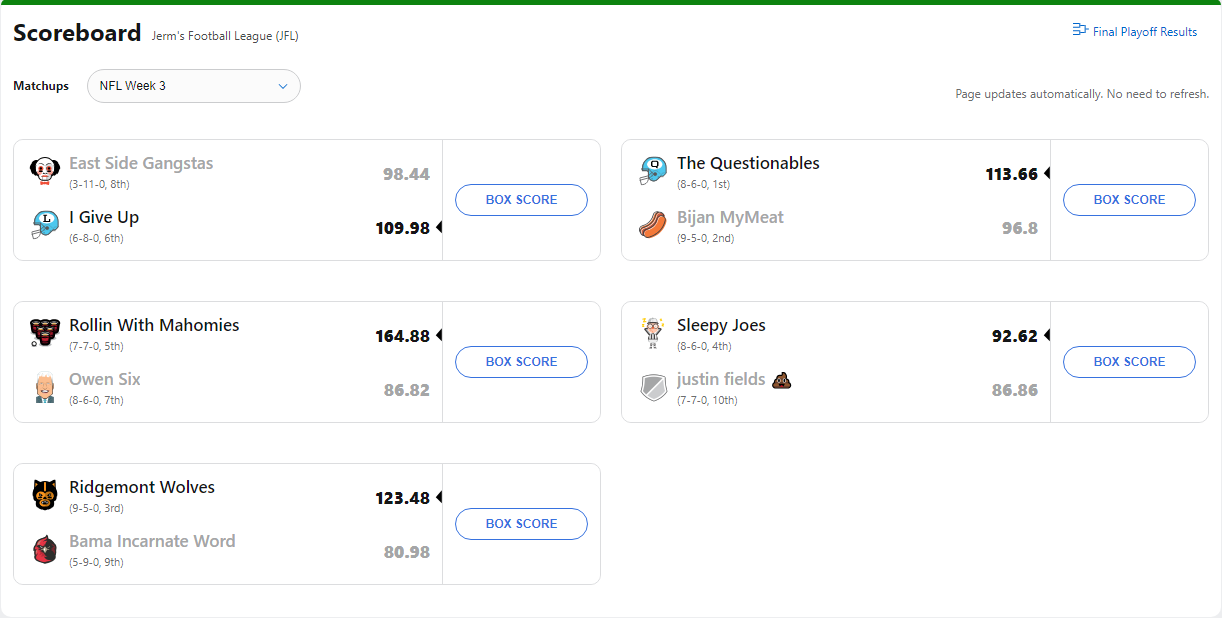Click Rollin With Mahomies team avatar
Image resolution: width=1222 pixels, height=618 pixels.
pyautogui.click(x=44, y=333)
